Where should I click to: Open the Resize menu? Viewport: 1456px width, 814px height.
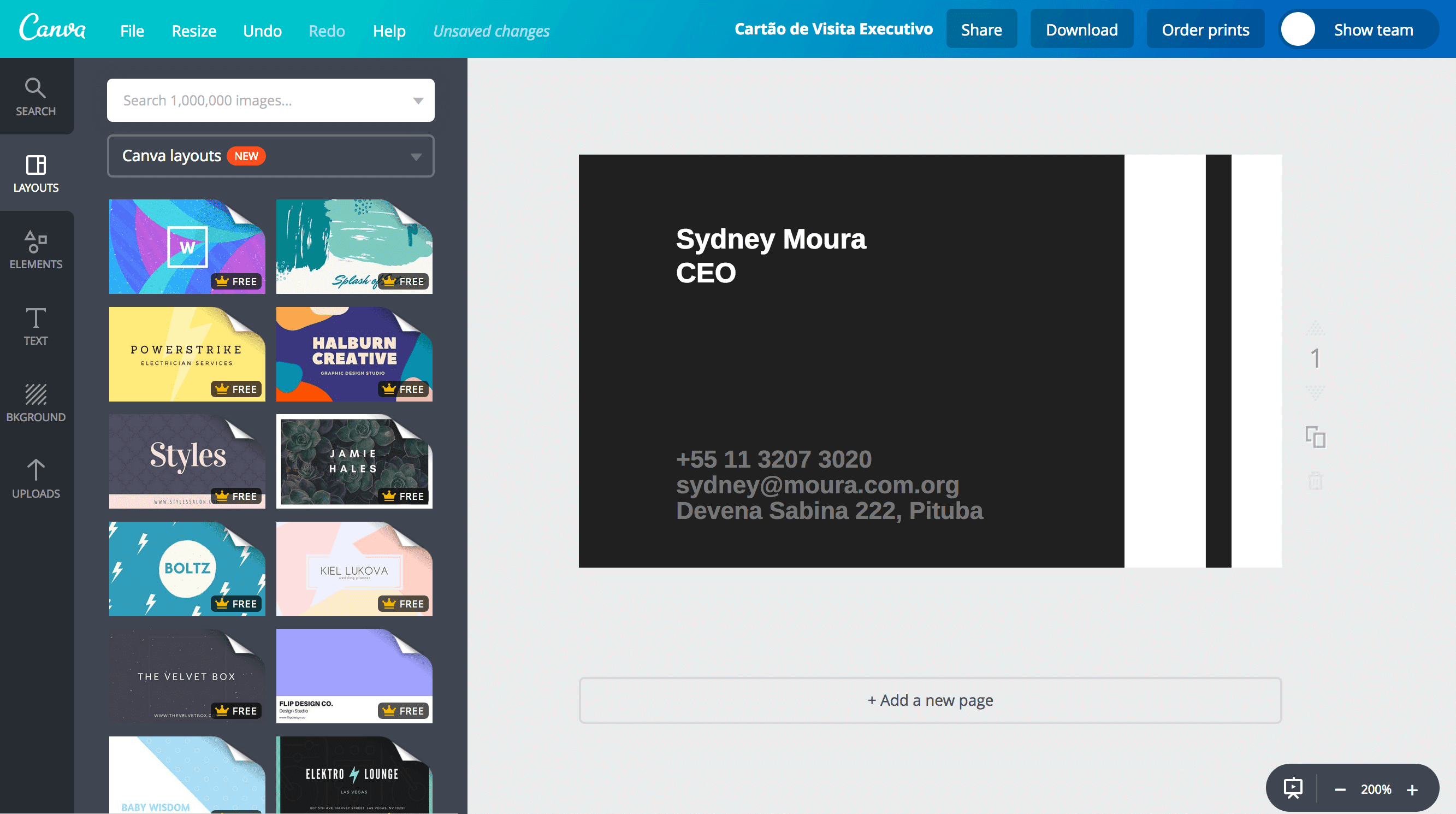194,31
